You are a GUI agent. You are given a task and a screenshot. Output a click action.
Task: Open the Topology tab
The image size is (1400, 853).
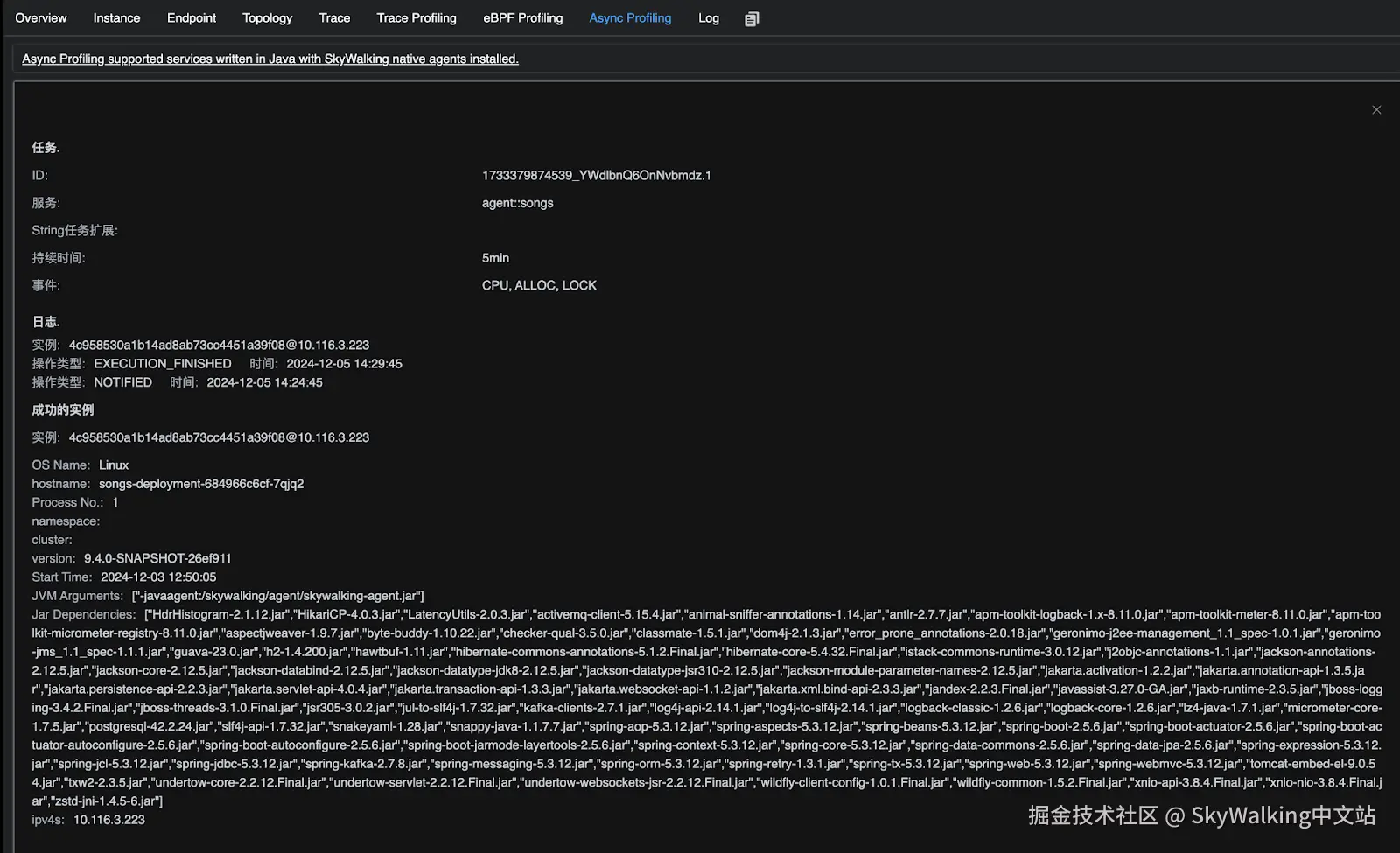267,17
